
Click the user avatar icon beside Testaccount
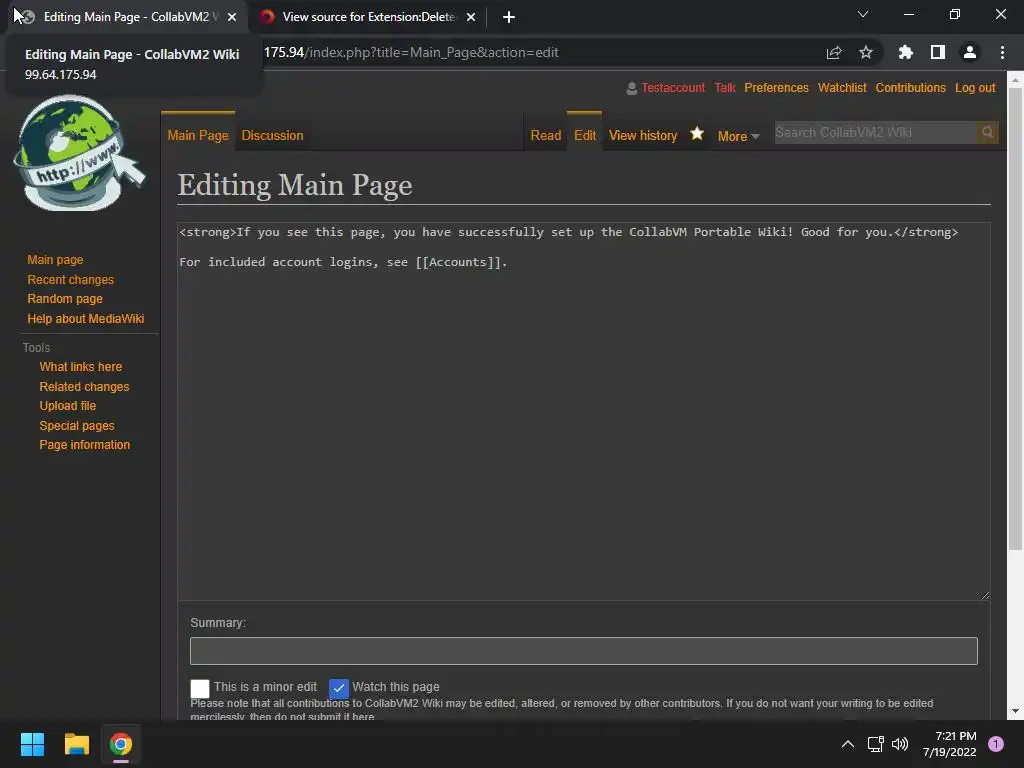coord(632,88)
